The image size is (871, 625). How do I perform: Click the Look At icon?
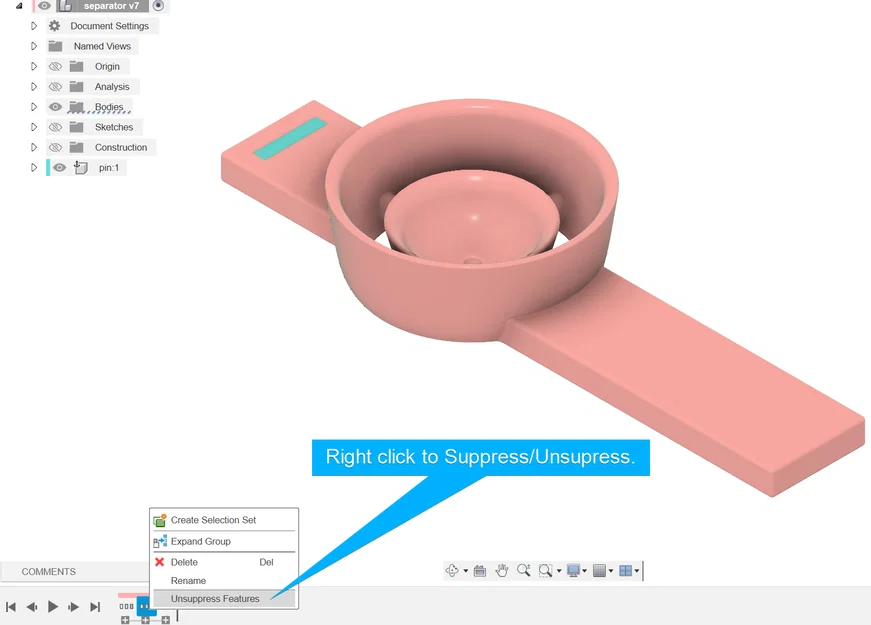[480, 571]
